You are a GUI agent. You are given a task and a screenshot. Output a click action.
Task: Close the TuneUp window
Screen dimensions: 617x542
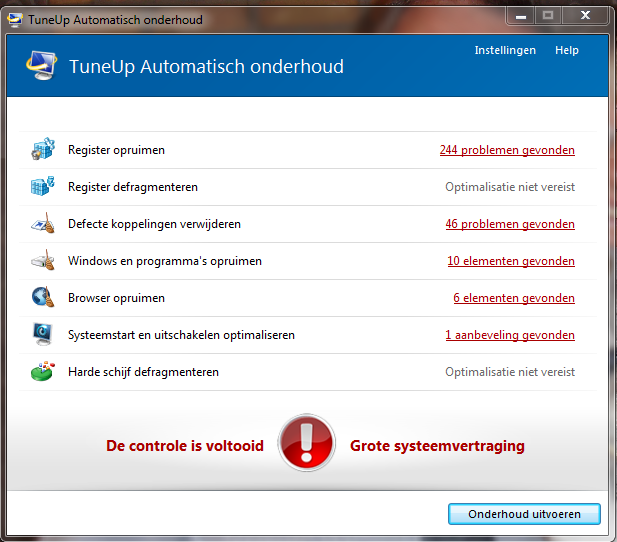(586, 16)
